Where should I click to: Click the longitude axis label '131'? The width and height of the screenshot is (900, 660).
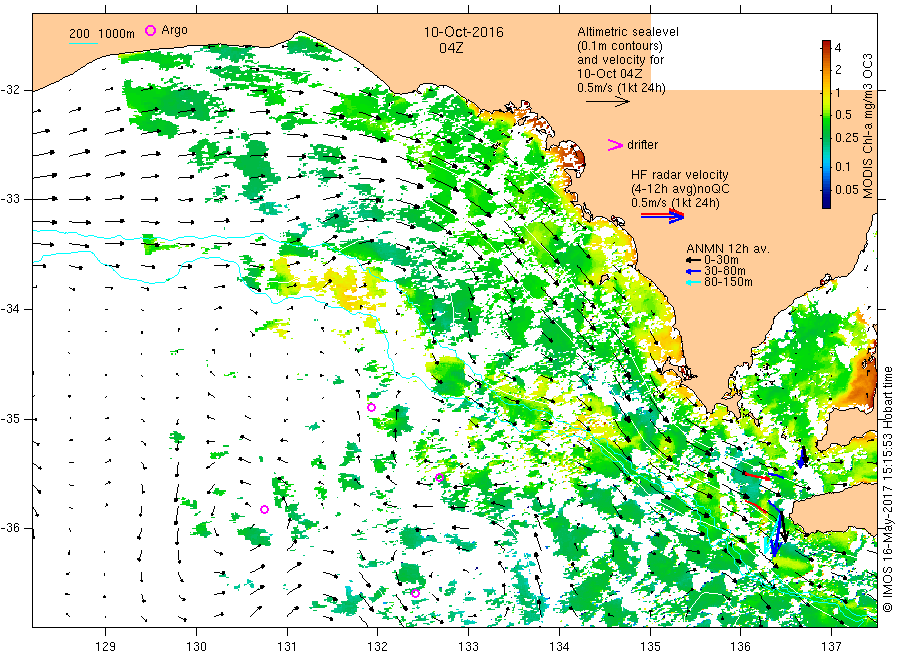click(287, 647)
